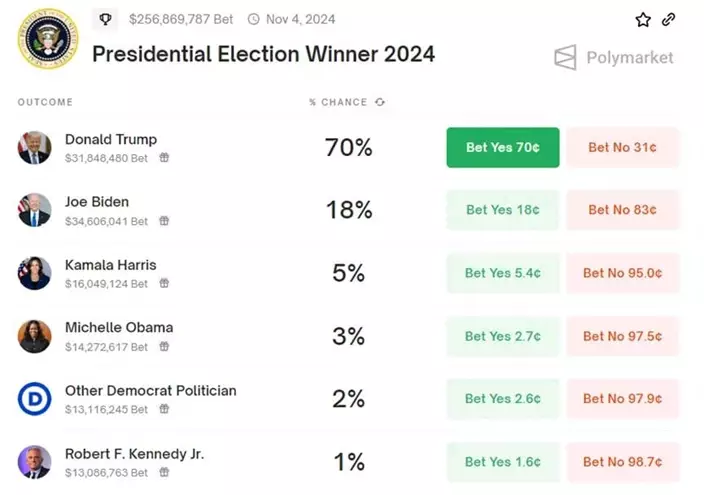The image size is (704, 495).
Task: Click the trophy icon near bet total
Action: [x=106, y=19]
